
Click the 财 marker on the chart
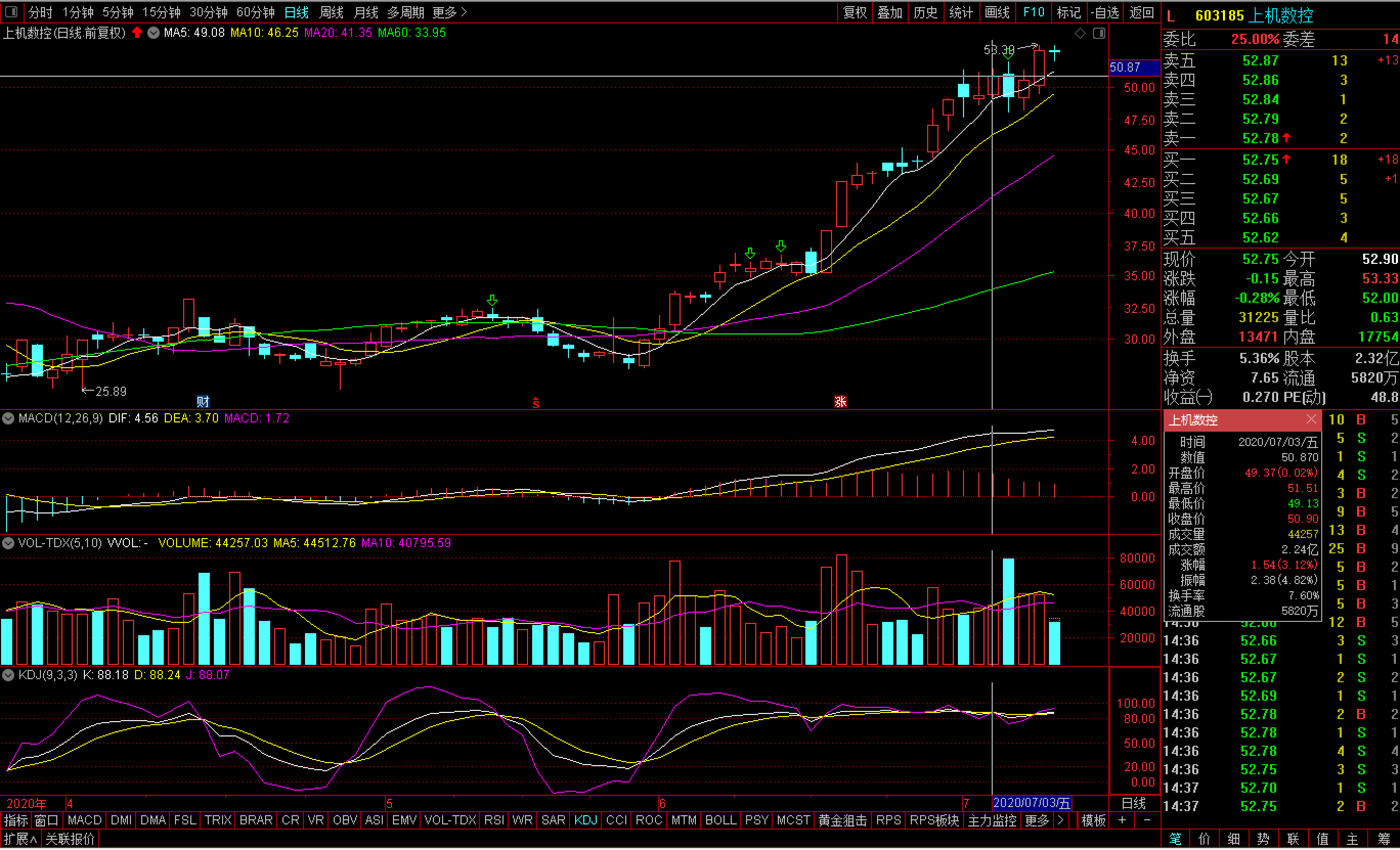click(203, 402)
